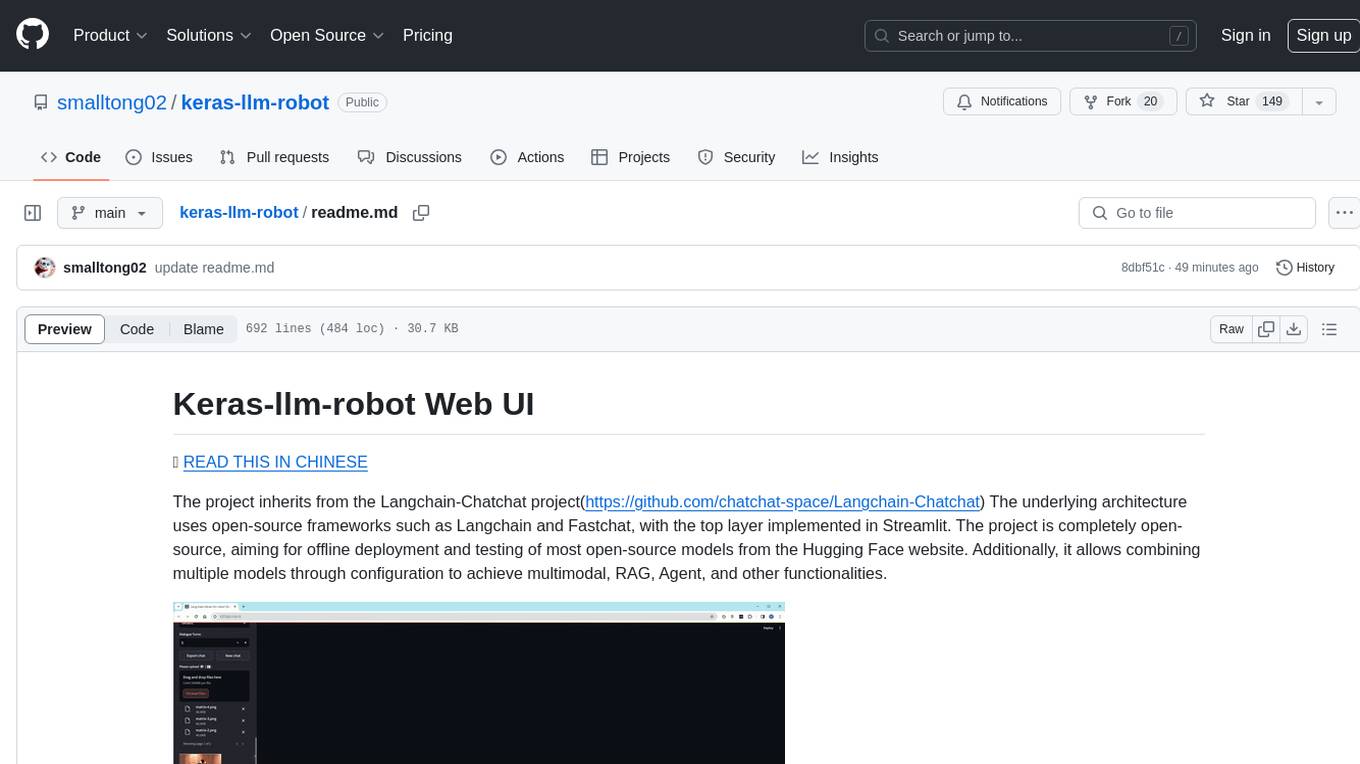Viewport: 1360px width, 764px height.
Task: Click the Sign up button
Action: [x=1323, y=35]
